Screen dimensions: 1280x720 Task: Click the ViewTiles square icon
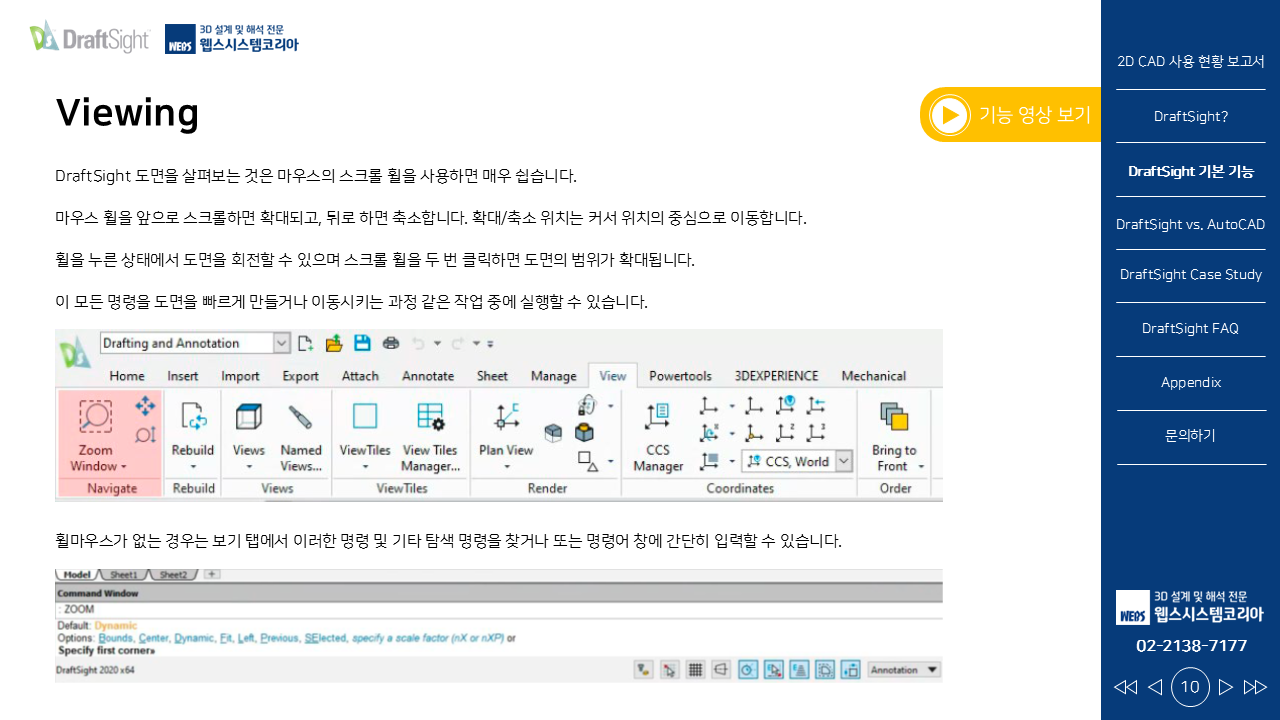(x=365, y=417)
